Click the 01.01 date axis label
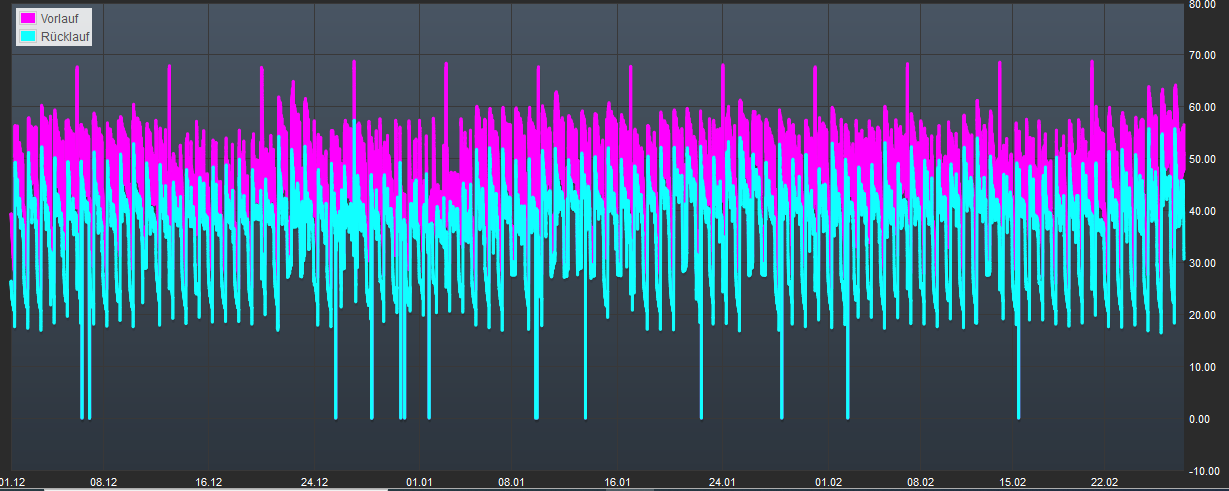 coord(419,482)
